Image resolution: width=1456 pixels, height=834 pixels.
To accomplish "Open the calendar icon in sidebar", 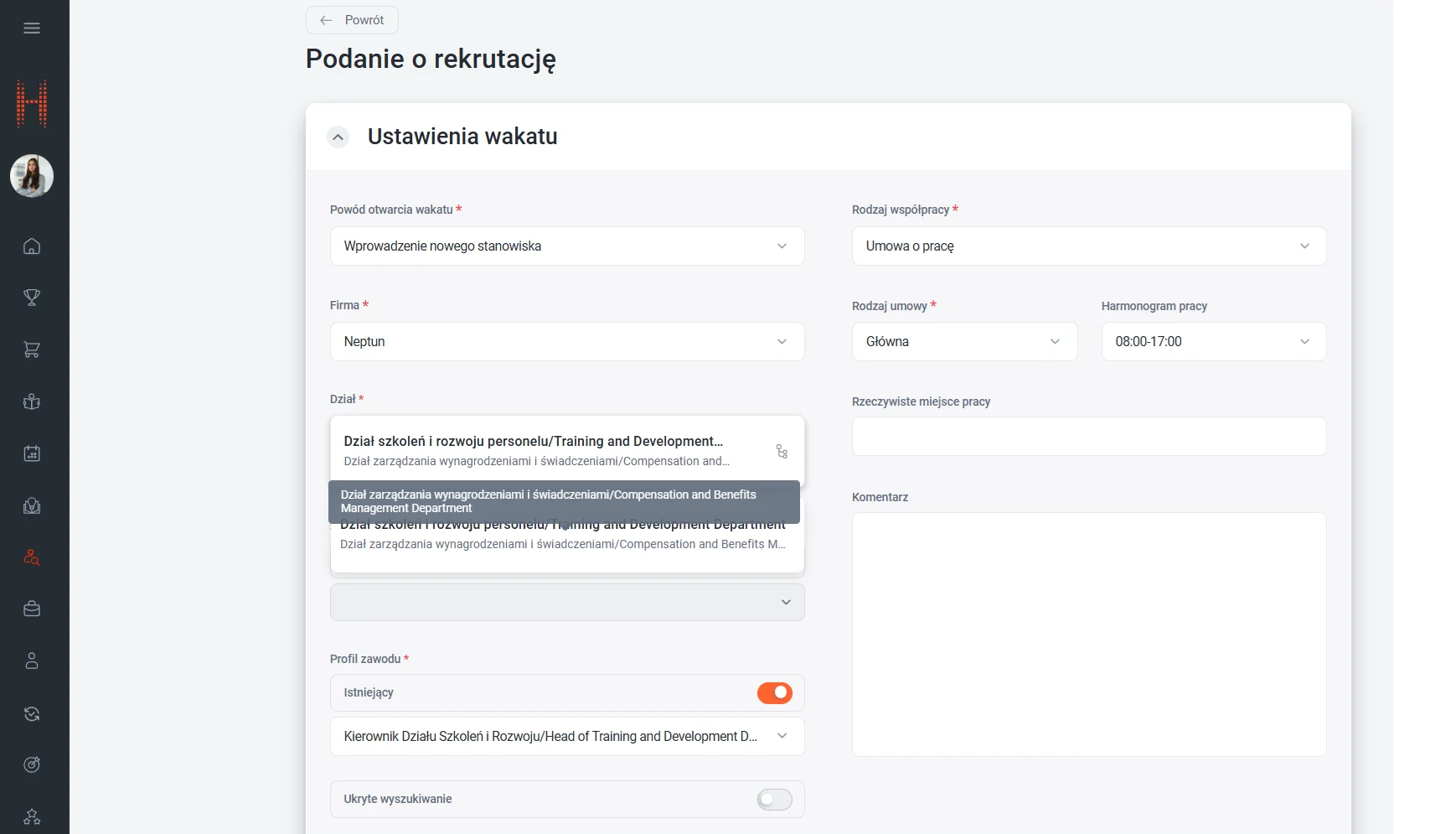I will 32,453.
